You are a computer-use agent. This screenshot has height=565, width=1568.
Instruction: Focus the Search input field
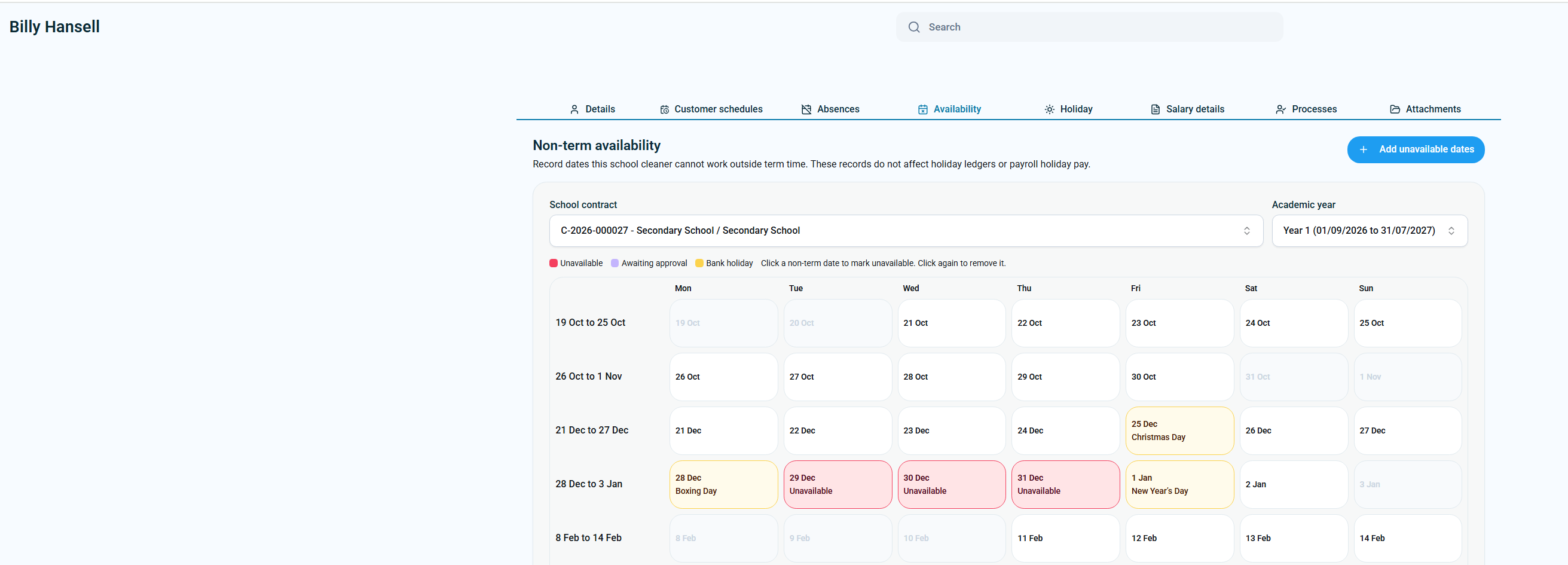pyautogui.click(x=1089, y=27)
